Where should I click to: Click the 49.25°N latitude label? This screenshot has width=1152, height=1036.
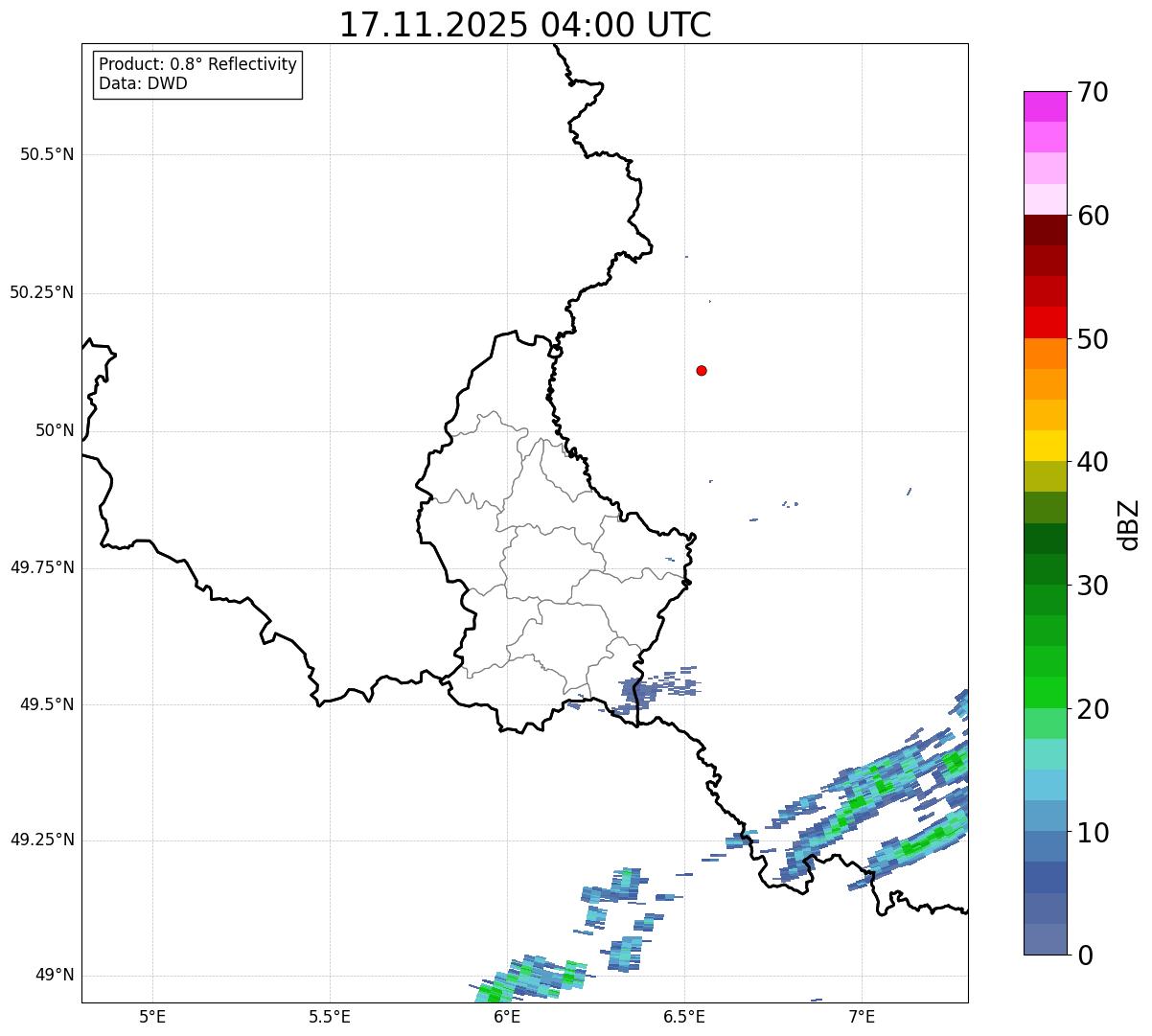click(x=42, y=840)
